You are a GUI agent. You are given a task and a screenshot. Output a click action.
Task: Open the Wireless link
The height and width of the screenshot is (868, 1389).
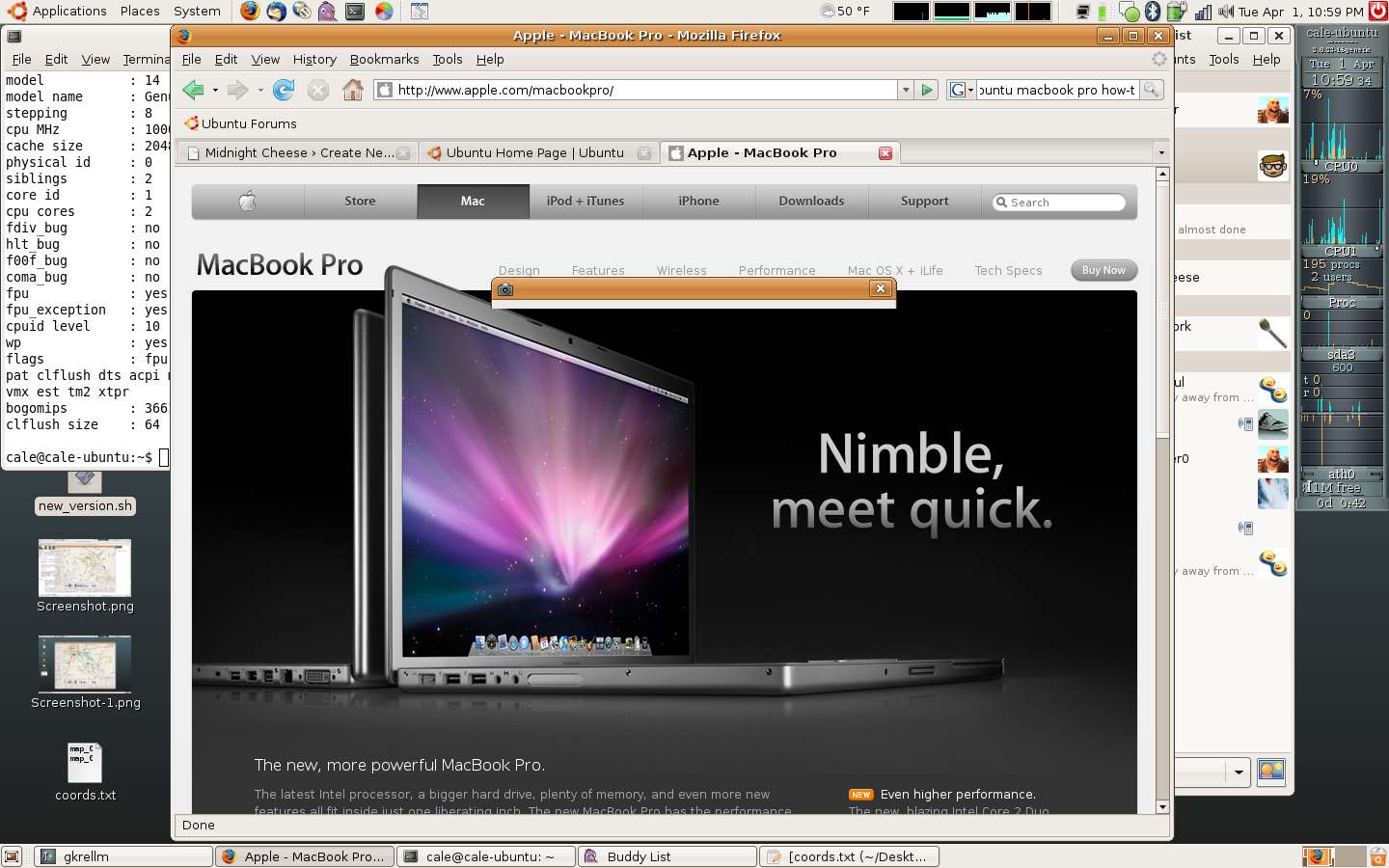tap(682, 271)
